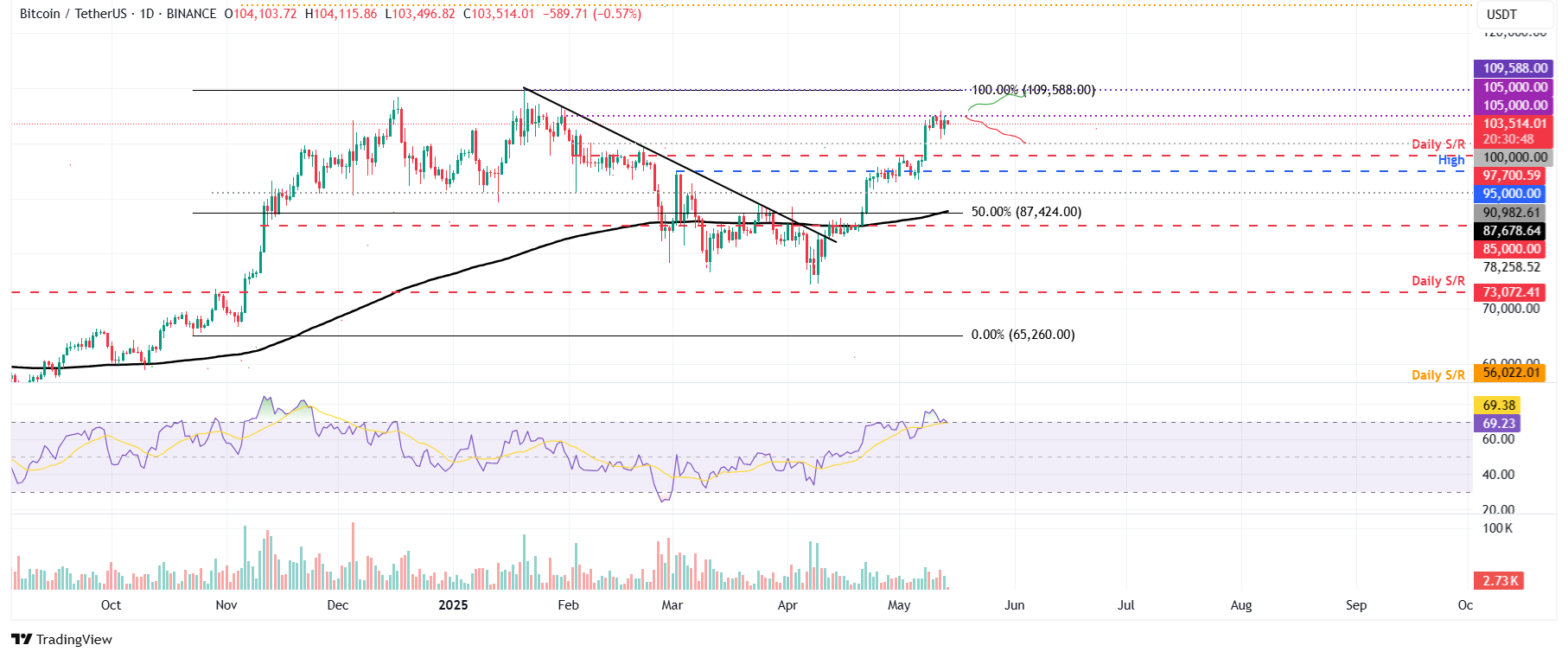Viewport: 1568px width, 658px height.
Task: Click the yellow 69.38 RSI value label
Action: click(x=1499, y=406)
